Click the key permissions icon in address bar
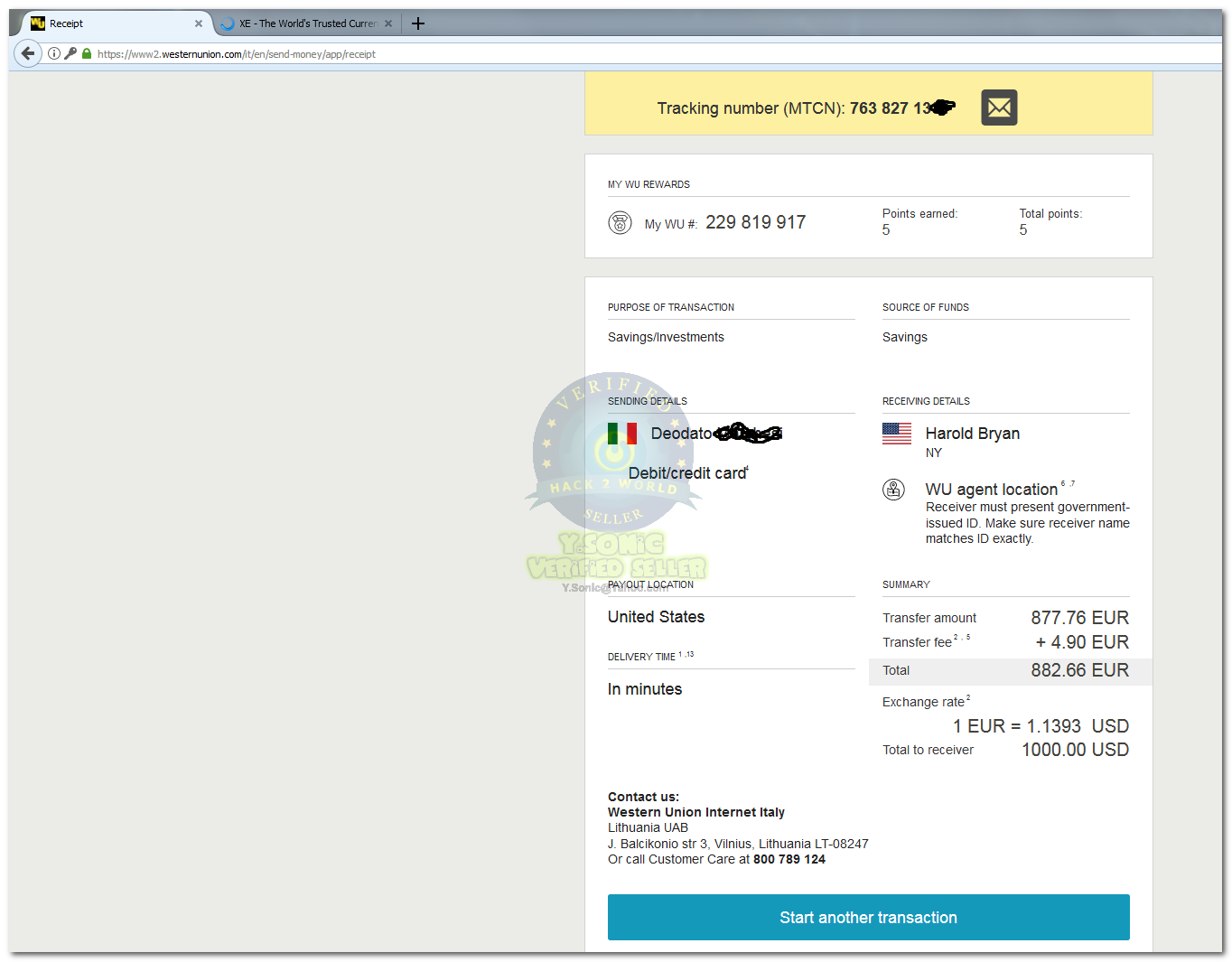Viewport: 1232px width, 962px height. click(x=70, y=53)
